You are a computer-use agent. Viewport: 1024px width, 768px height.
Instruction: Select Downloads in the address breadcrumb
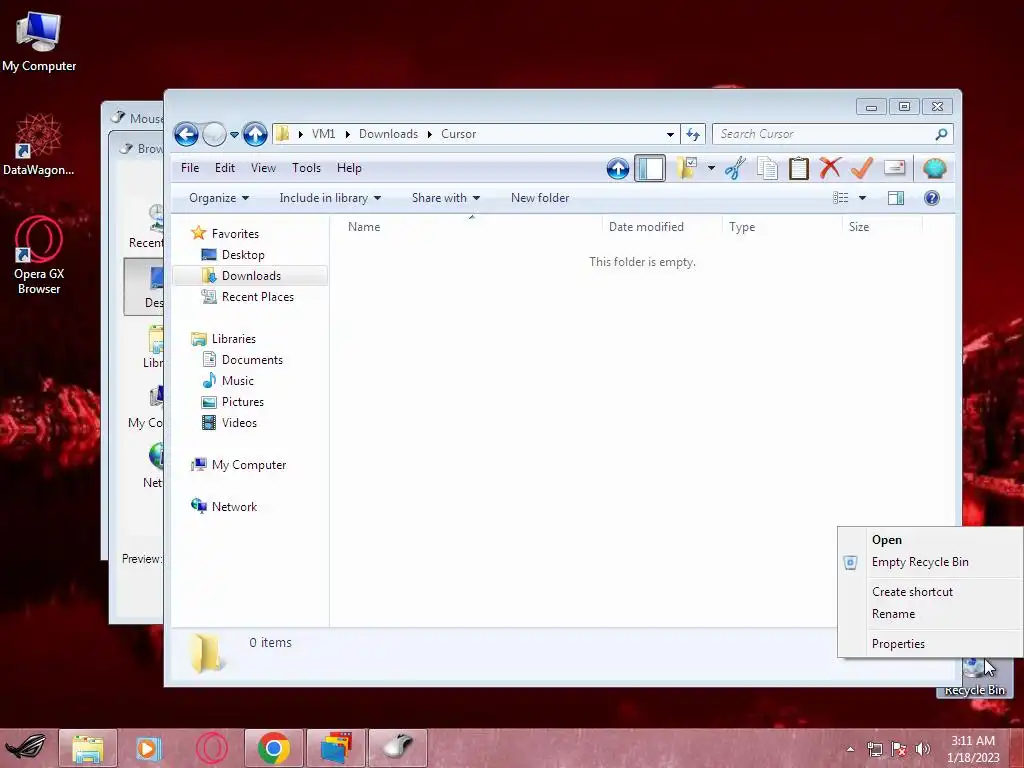(389, 134)
